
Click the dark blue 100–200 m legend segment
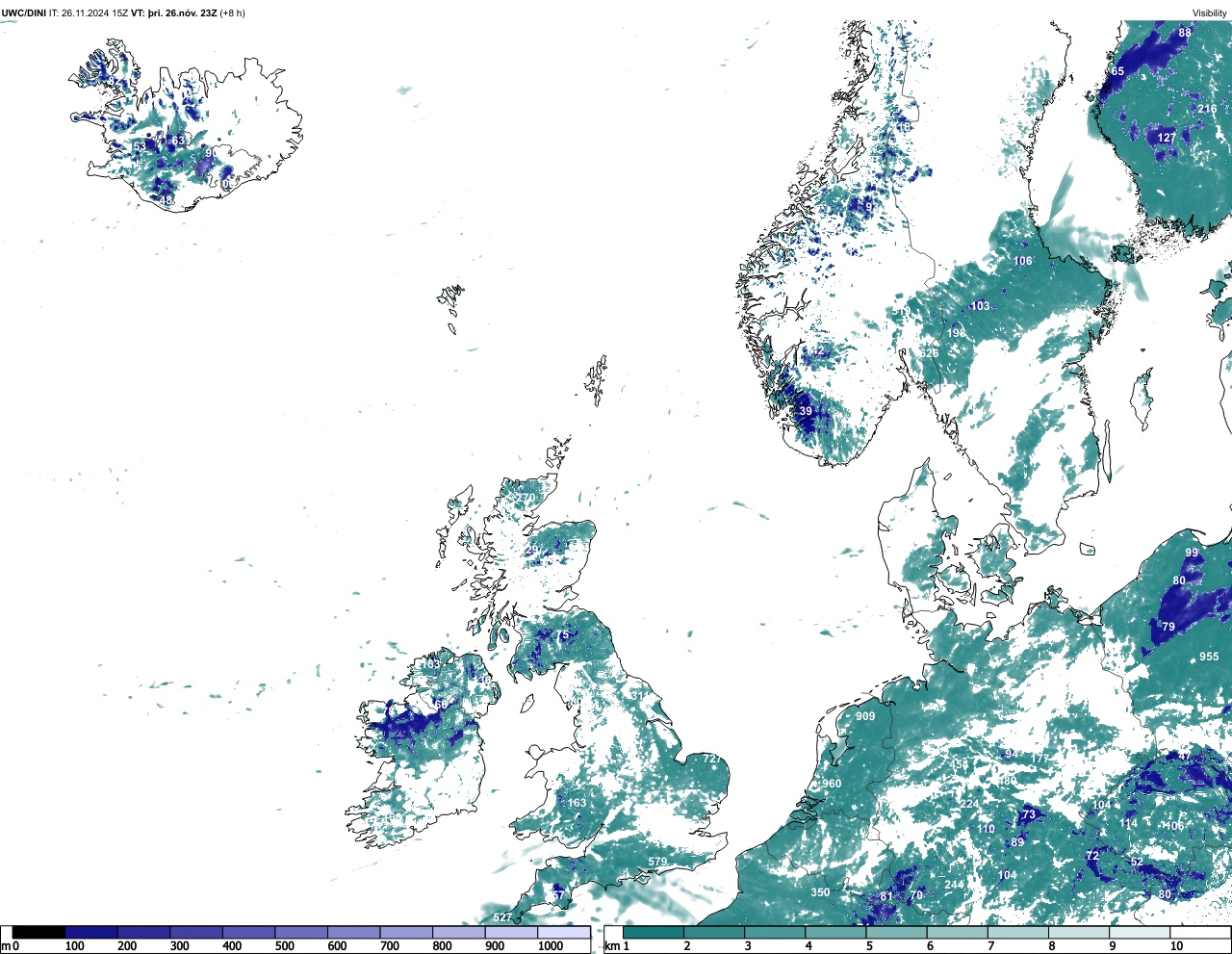[91, 933]
